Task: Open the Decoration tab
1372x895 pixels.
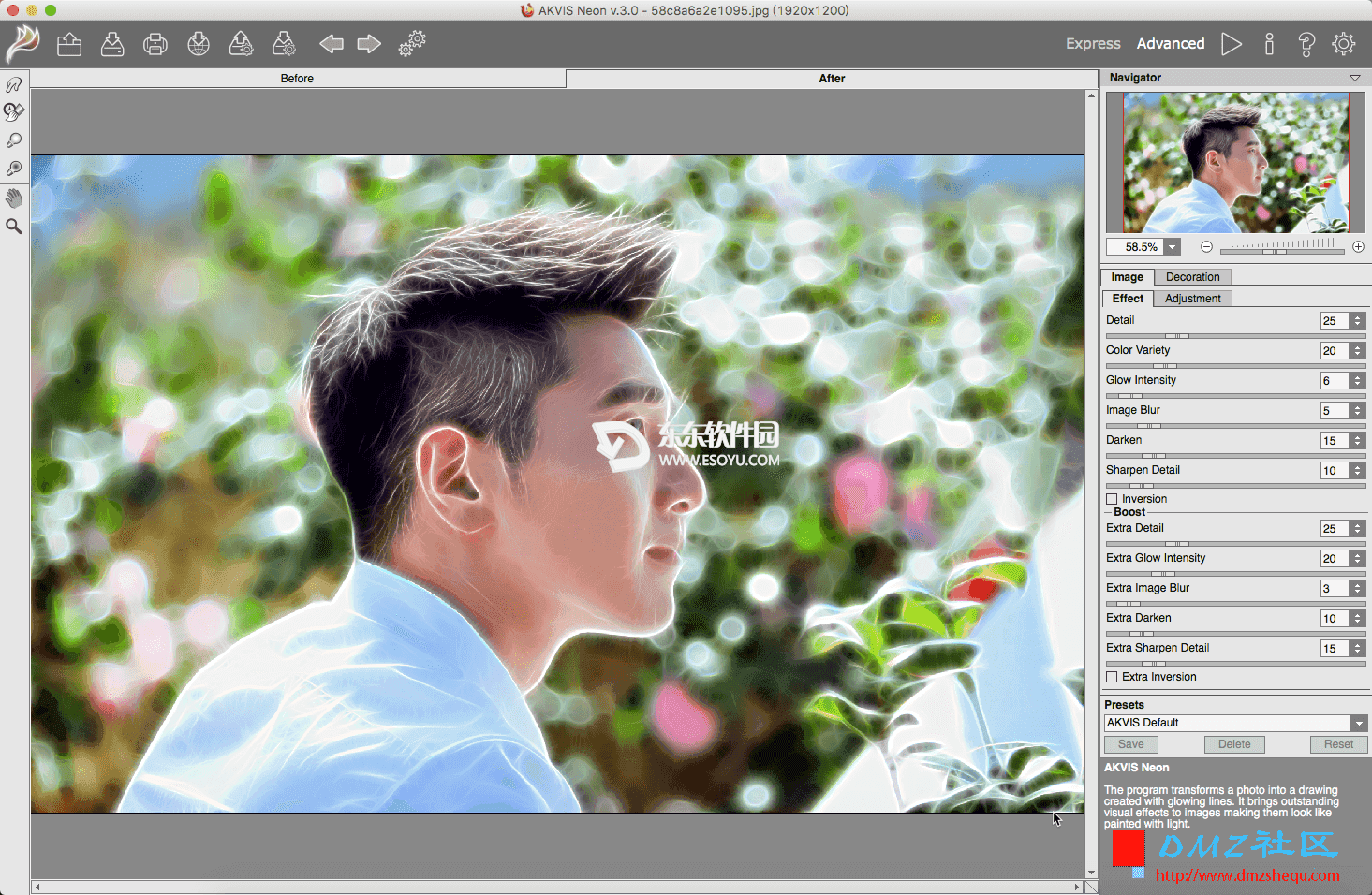Action: [1193, 277]
